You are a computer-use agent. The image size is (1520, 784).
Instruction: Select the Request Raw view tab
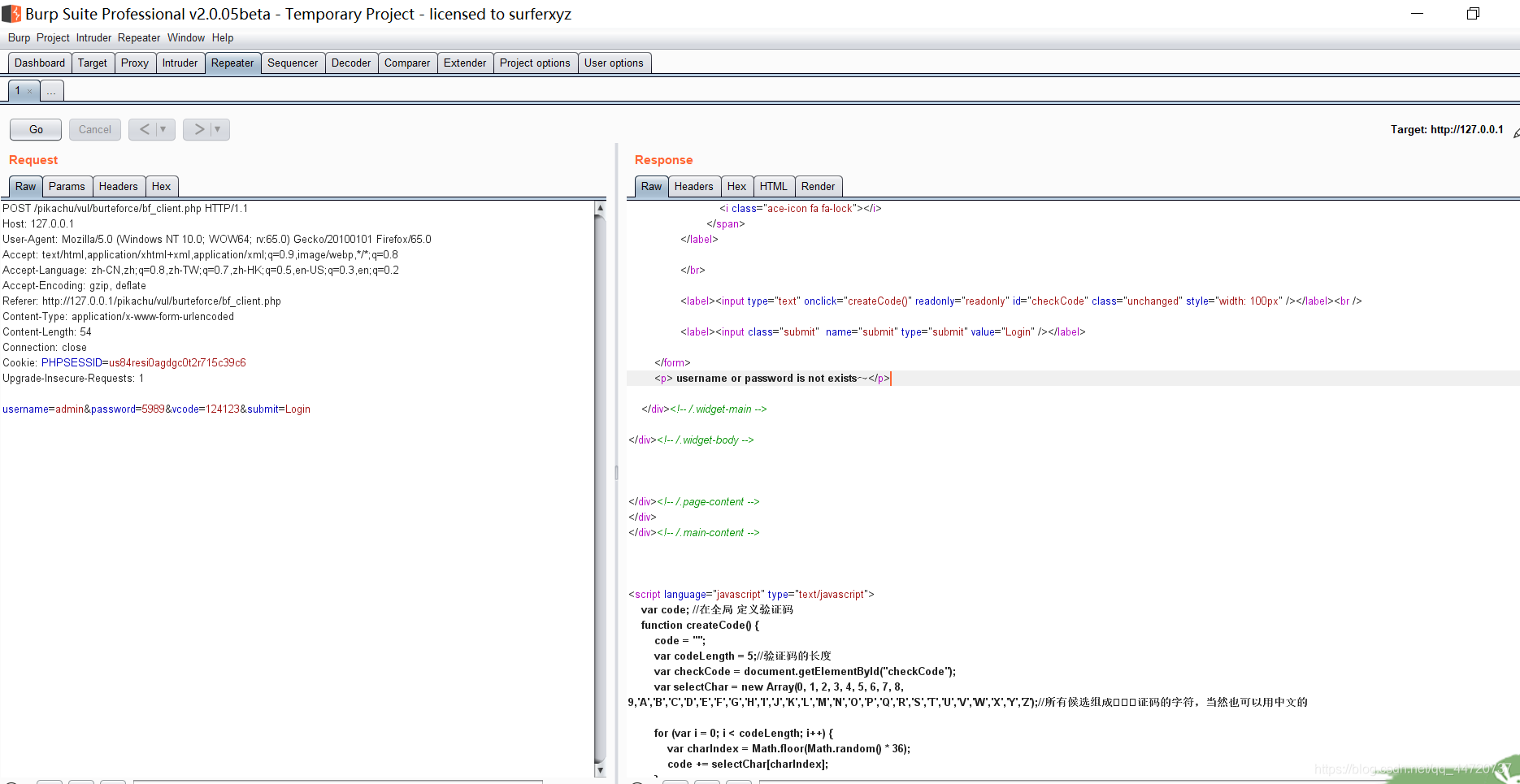26,186
